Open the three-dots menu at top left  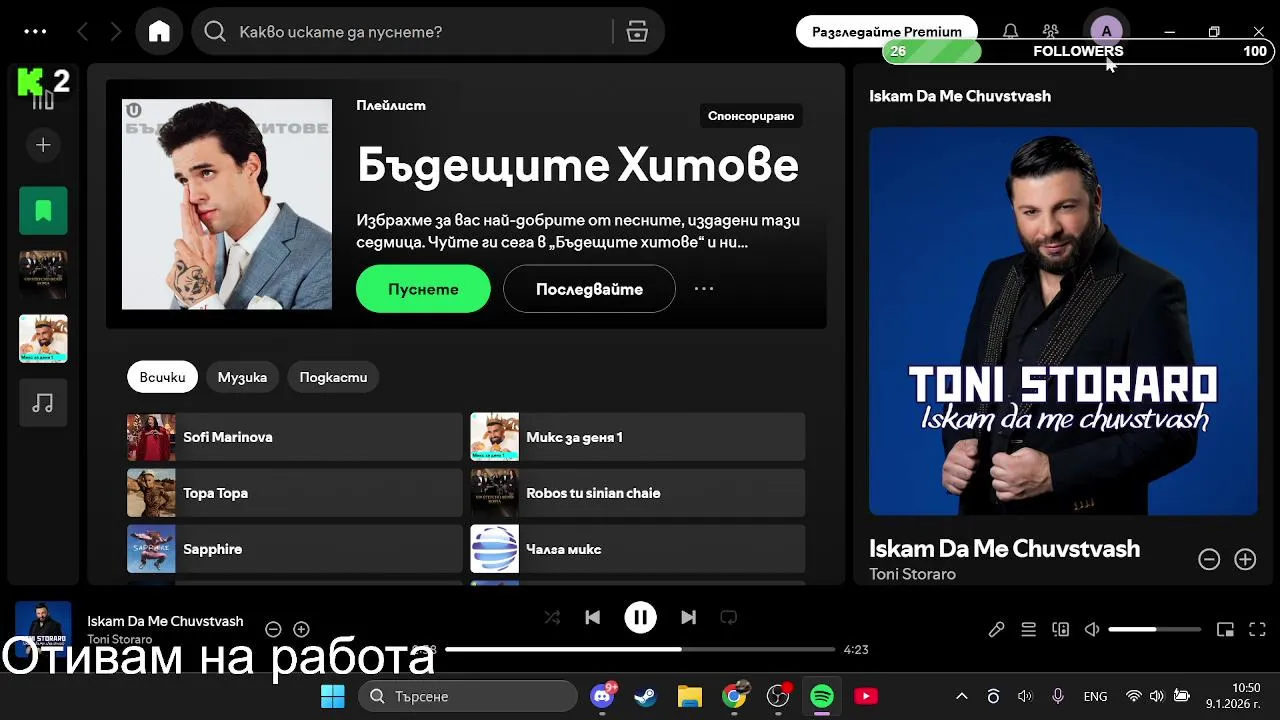[35, 32]
